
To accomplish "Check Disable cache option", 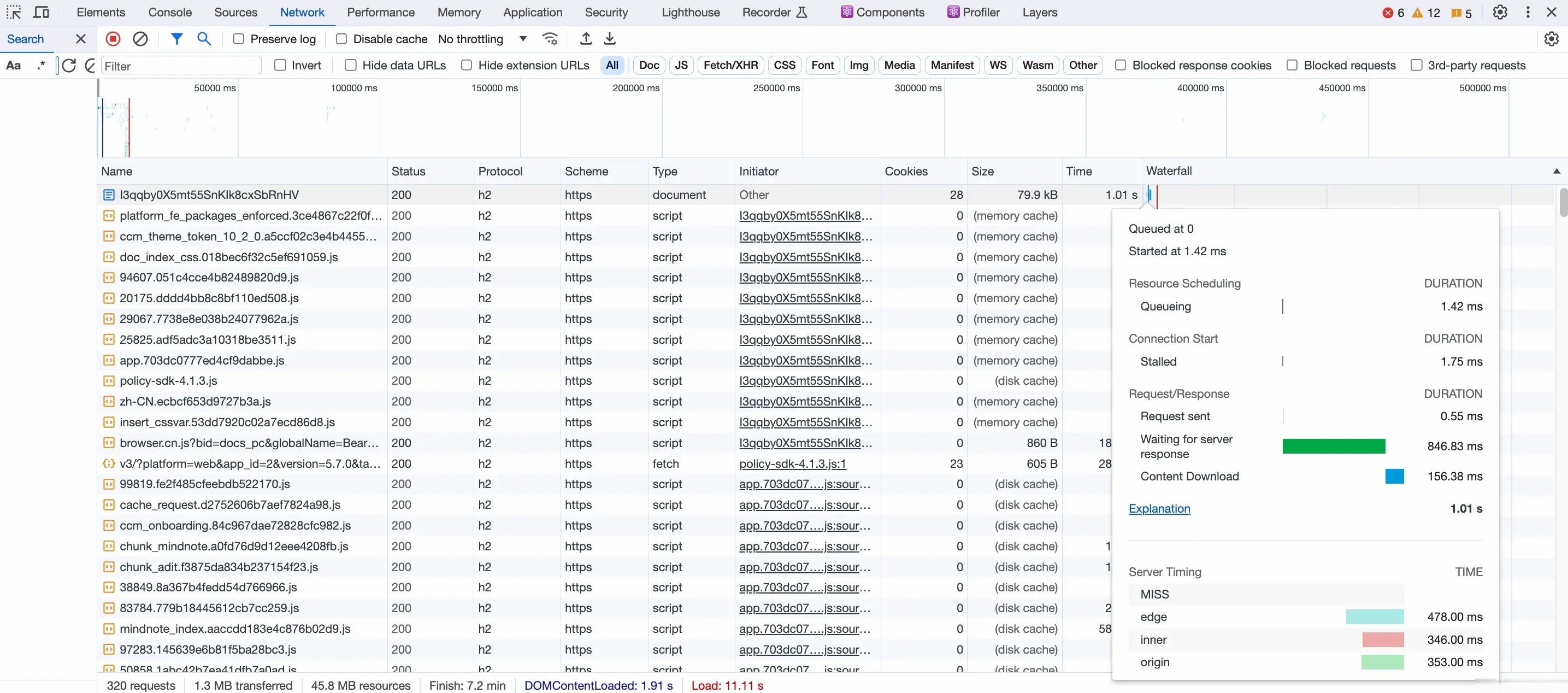I will [341, 39].
